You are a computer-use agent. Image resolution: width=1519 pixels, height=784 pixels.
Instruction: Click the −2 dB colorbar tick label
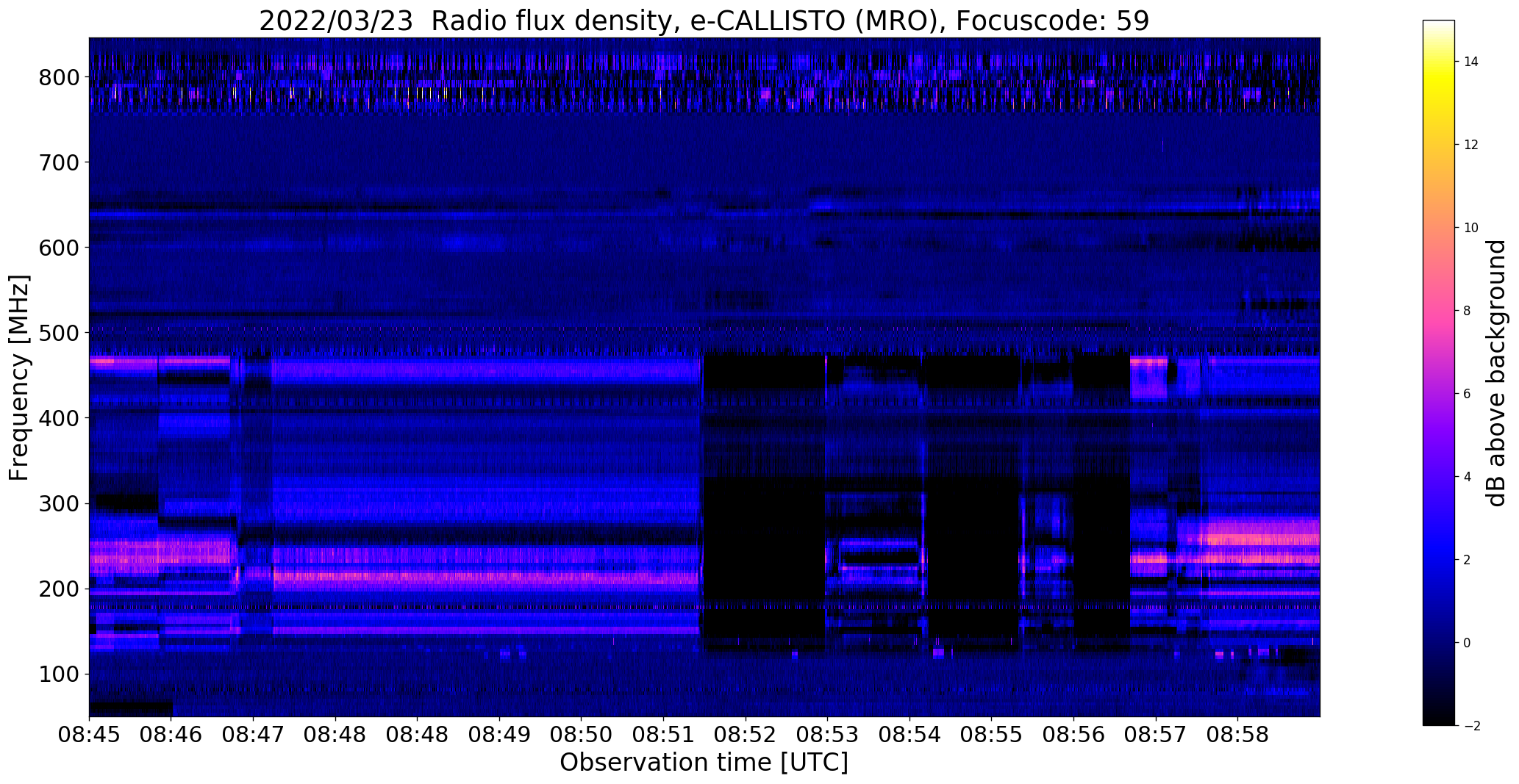[x=1471, y=726]
